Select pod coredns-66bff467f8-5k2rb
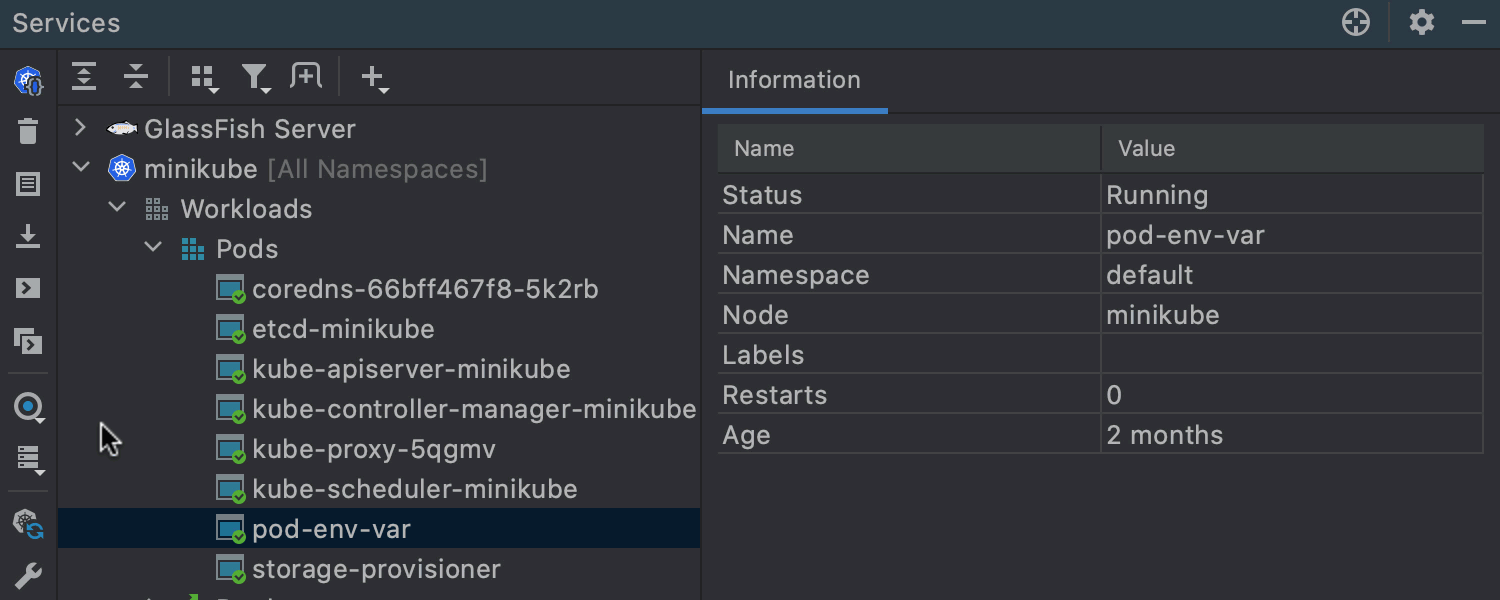The image size is (1500, 600). click(425, 289)
